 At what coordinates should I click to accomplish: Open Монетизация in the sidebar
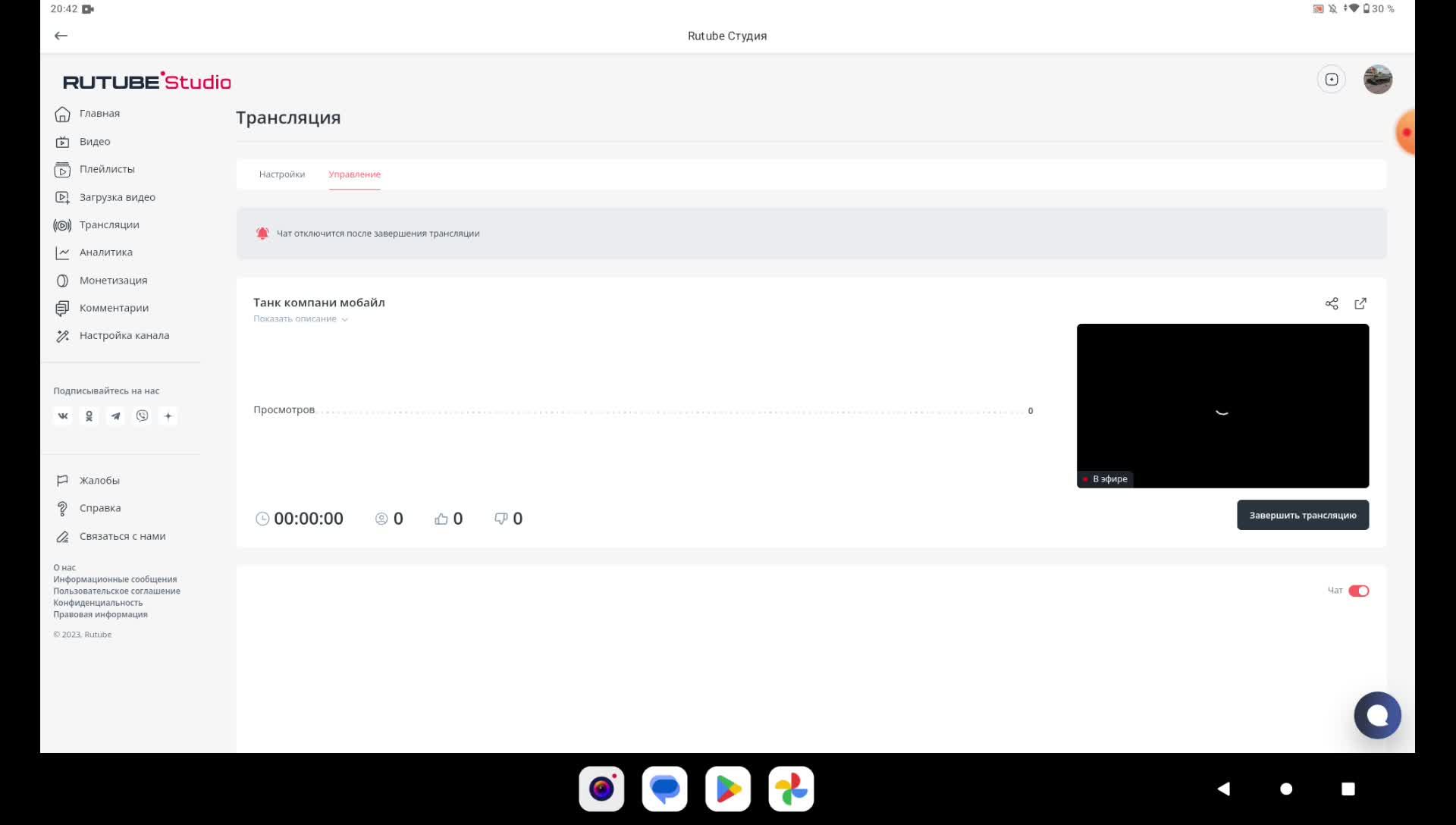point(113,281)
